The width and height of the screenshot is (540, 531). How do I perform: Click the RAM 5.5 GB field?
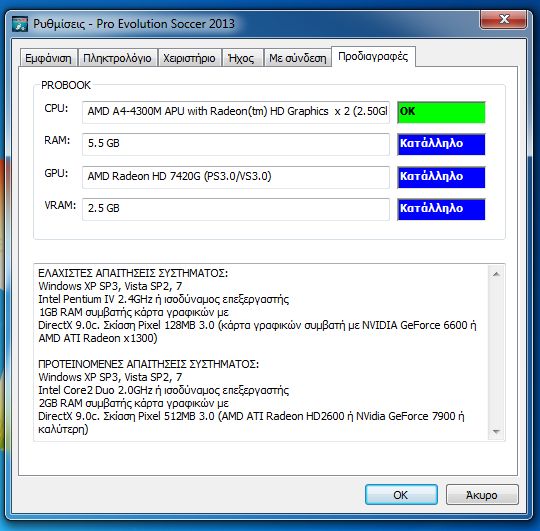click(x=236, y=144)
